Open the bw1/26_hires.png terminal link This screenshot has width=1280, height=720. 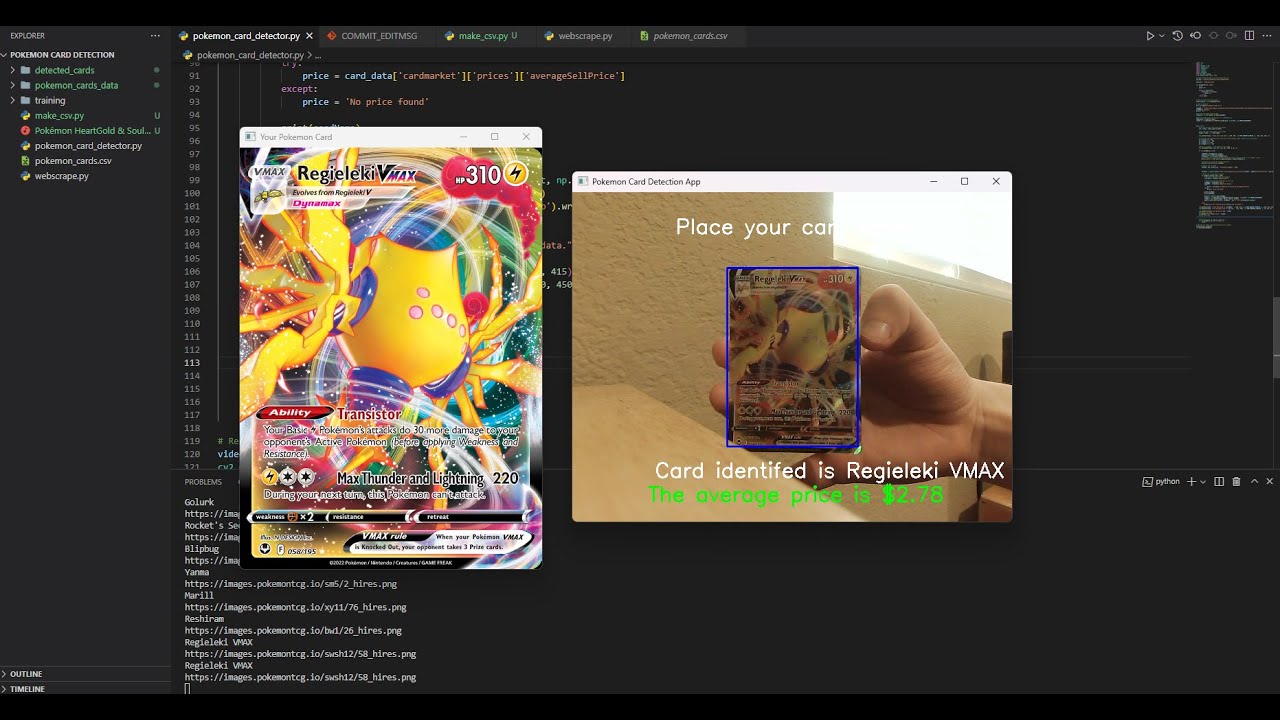coord(293,631)
